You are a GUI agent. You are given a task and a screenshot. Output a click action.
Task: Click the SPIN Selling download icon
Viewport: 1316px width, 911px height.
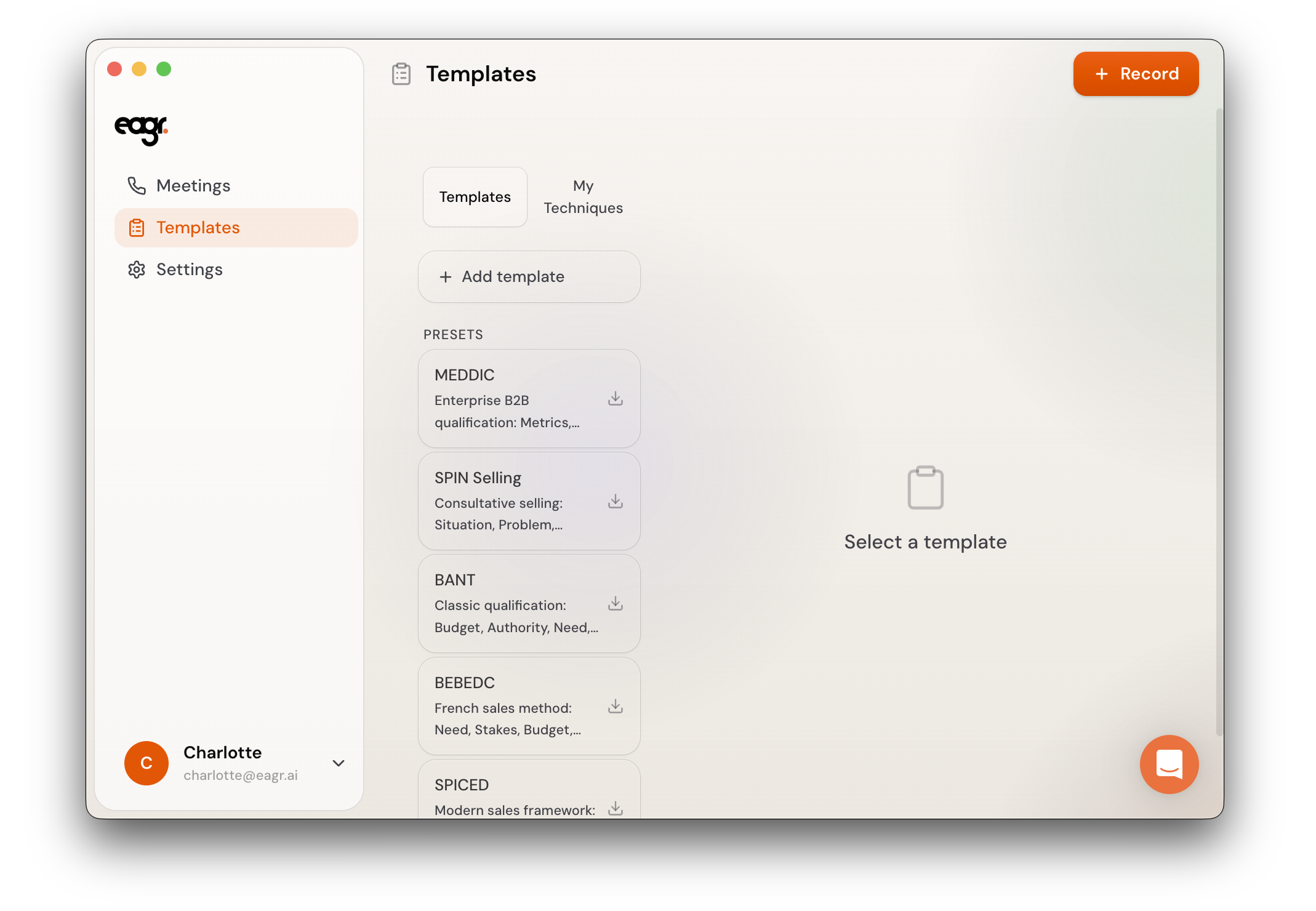coord(615,502)
